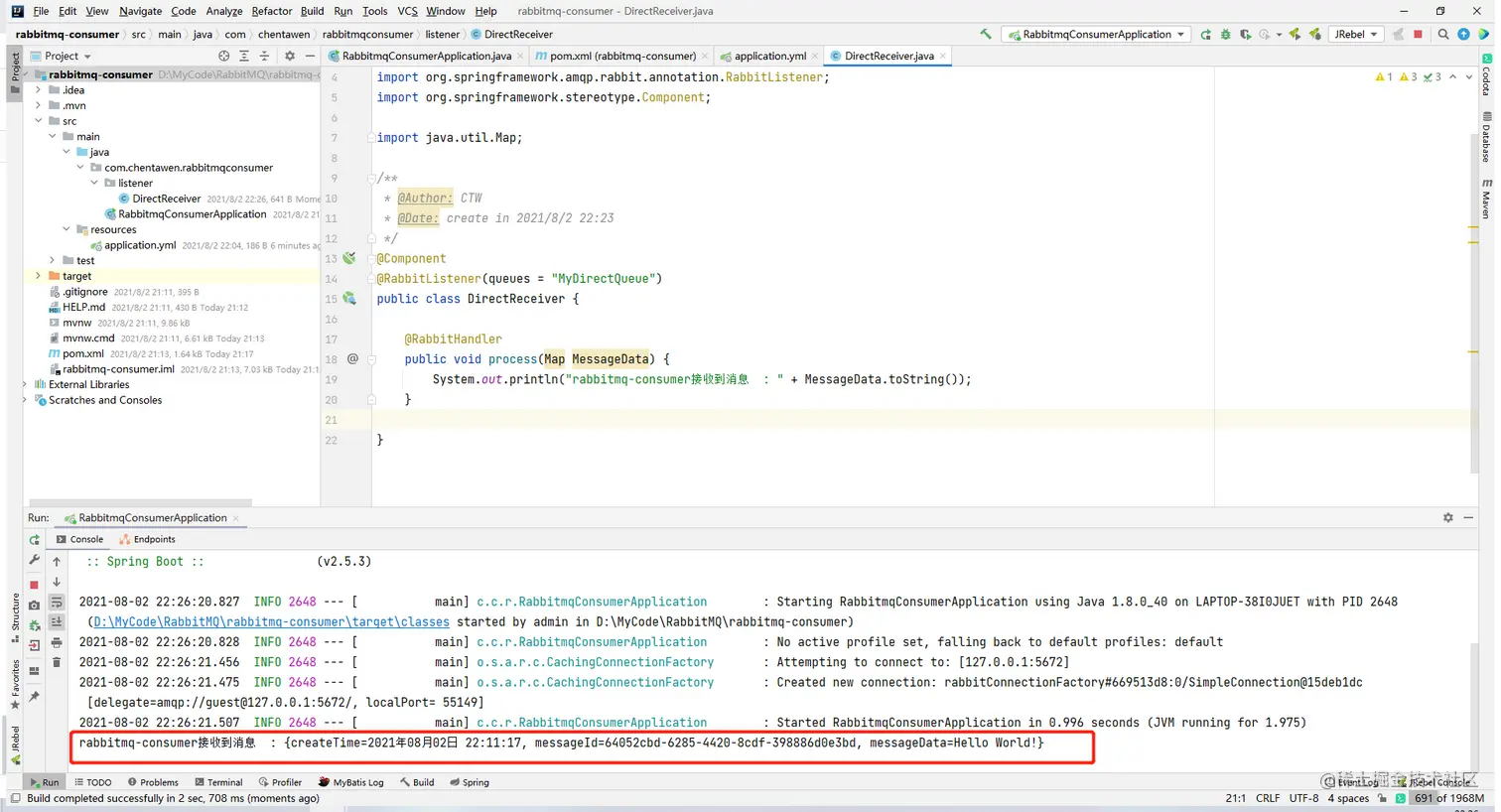
Task: Click Run with Coverage icon in main toolbar
Action: click(1245, 34)
